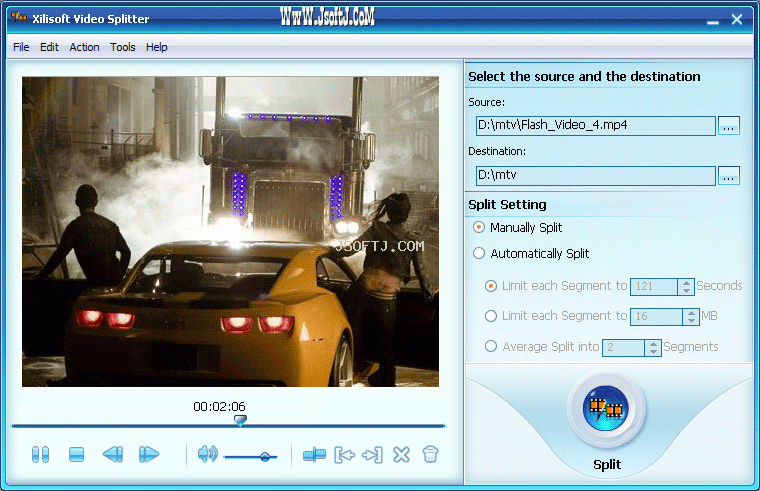Screen dimensions: 760x491
Task: Click the Xilisoft Video Splitter title icon
Action: [18, 18]
